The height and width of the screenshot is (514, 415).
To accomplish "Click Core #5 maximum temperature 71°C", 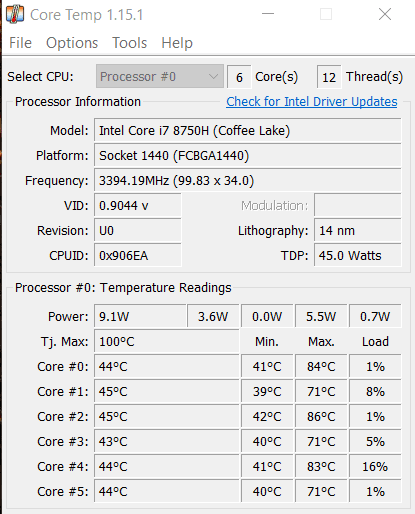I will pyautogui.click(x=321, y=492).
